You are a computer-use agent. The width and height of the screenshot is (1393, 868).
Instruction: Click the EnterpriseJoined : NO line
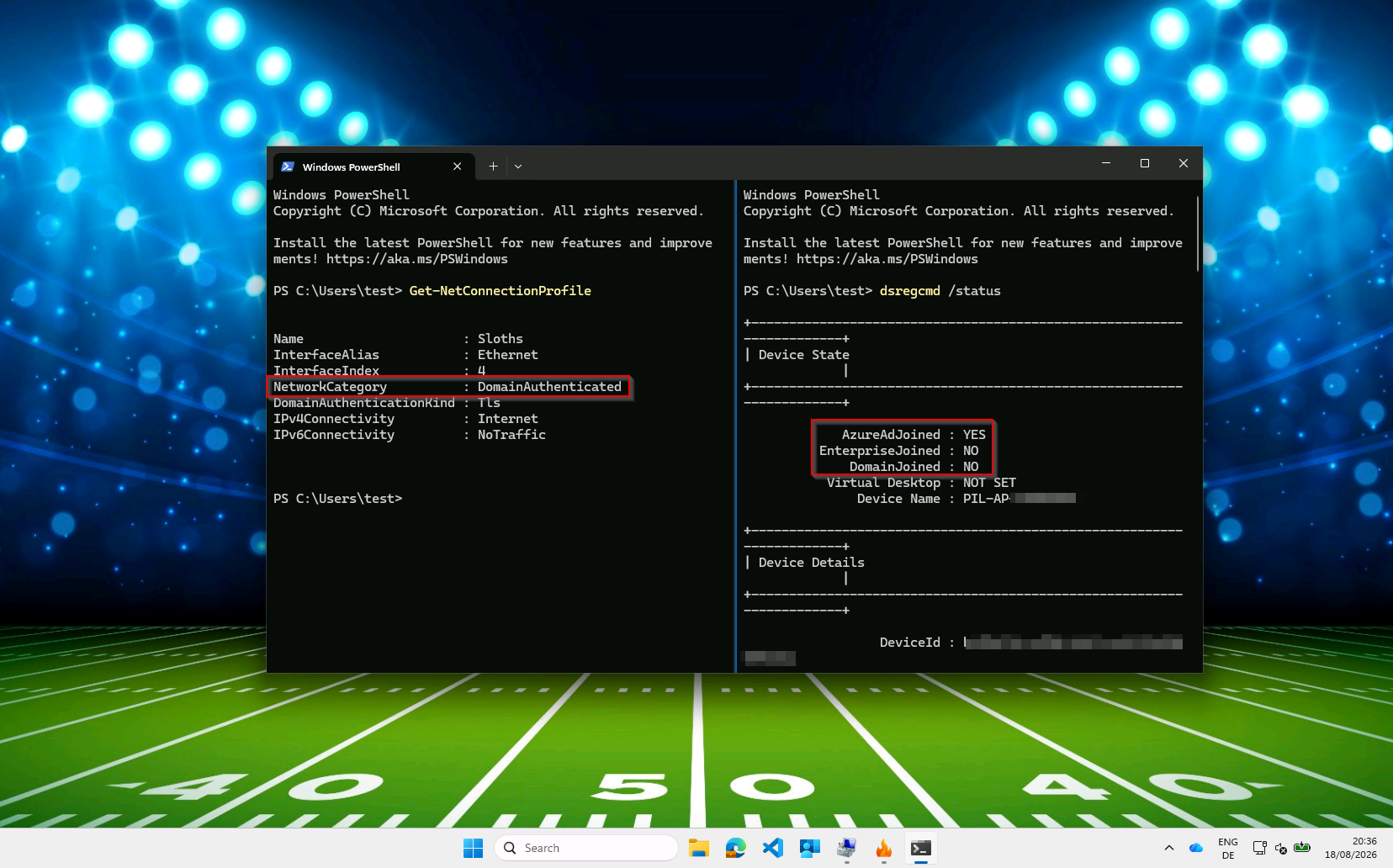pyautogui.click(x=898, y=451)
